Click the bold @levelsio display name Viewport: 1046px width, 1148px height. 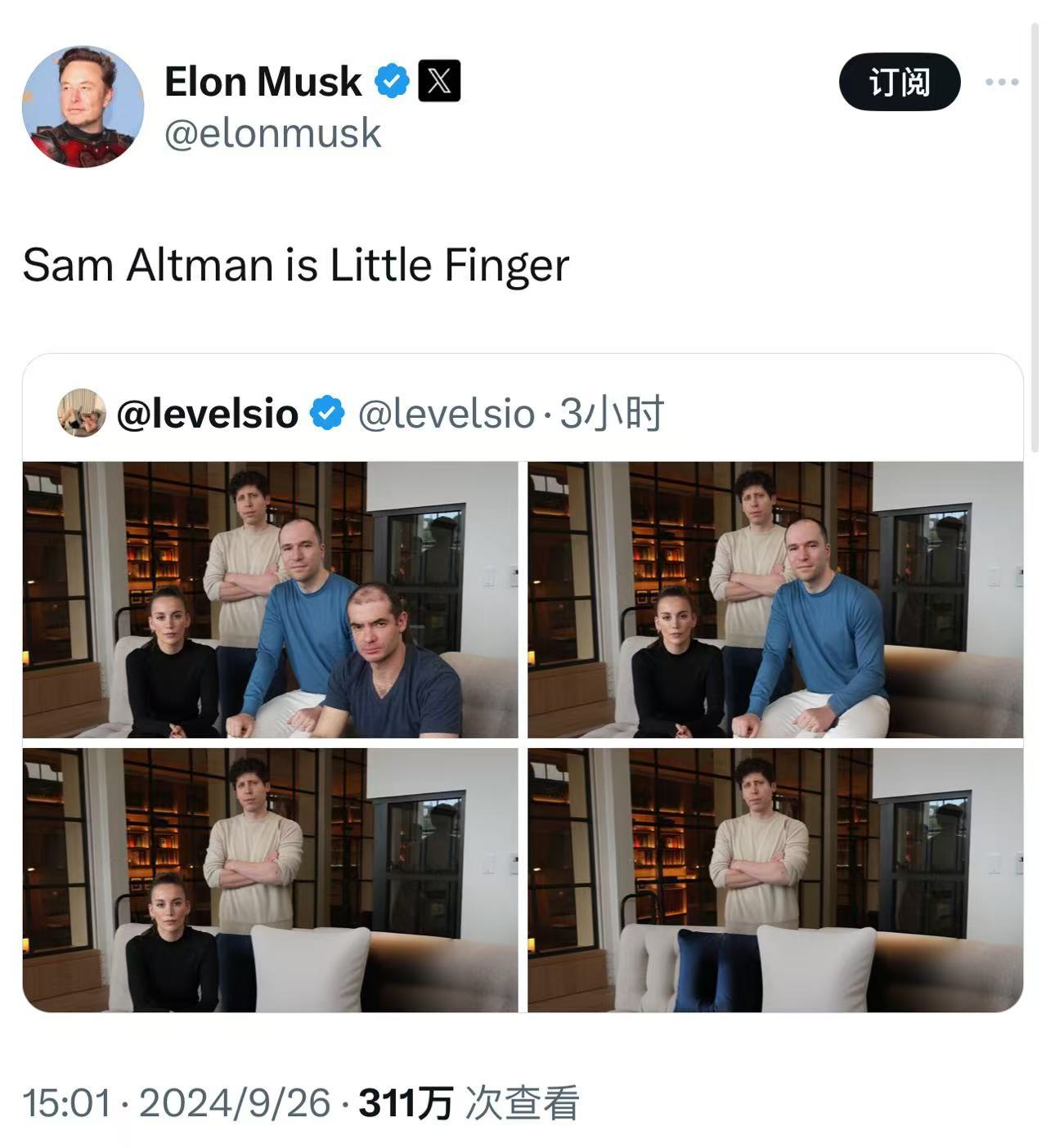(207, 413)
